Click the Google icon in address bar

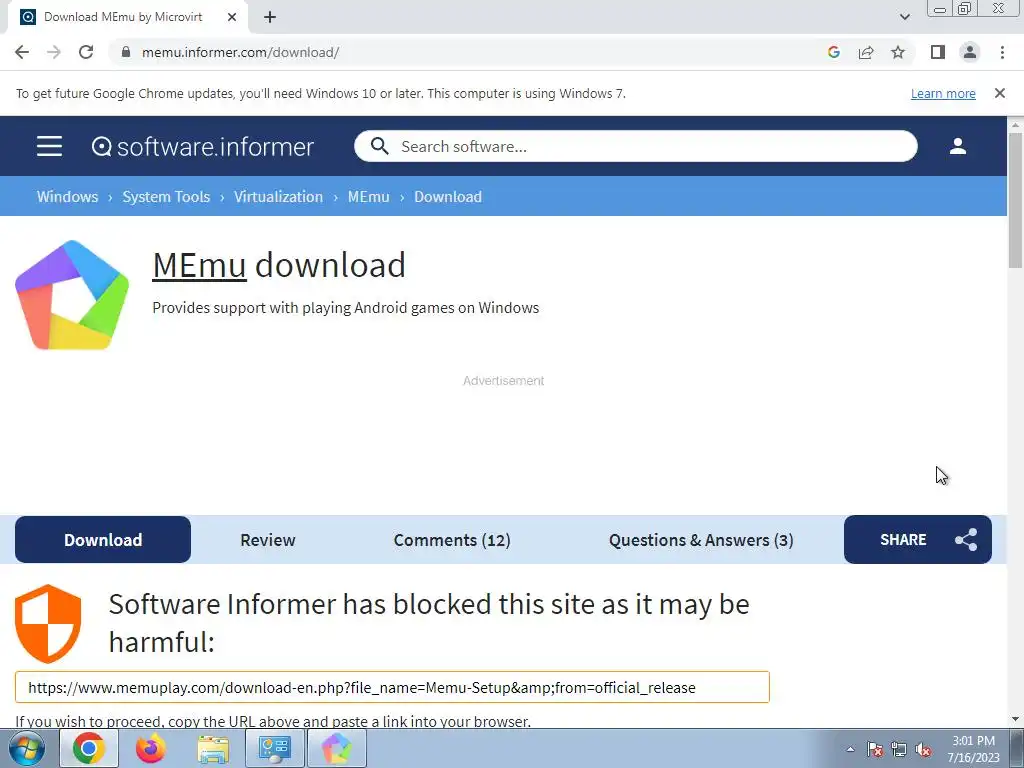pyautogui.click(x=833, y=52)
